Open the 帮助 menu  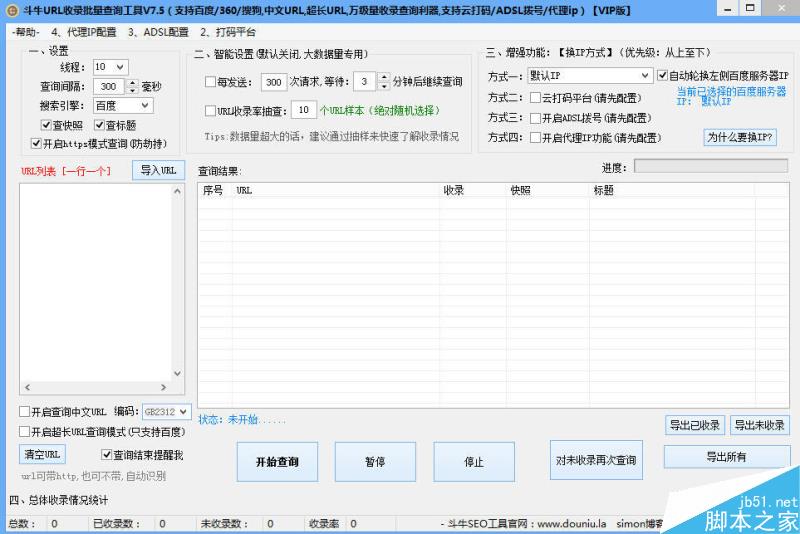pos(26,32)
